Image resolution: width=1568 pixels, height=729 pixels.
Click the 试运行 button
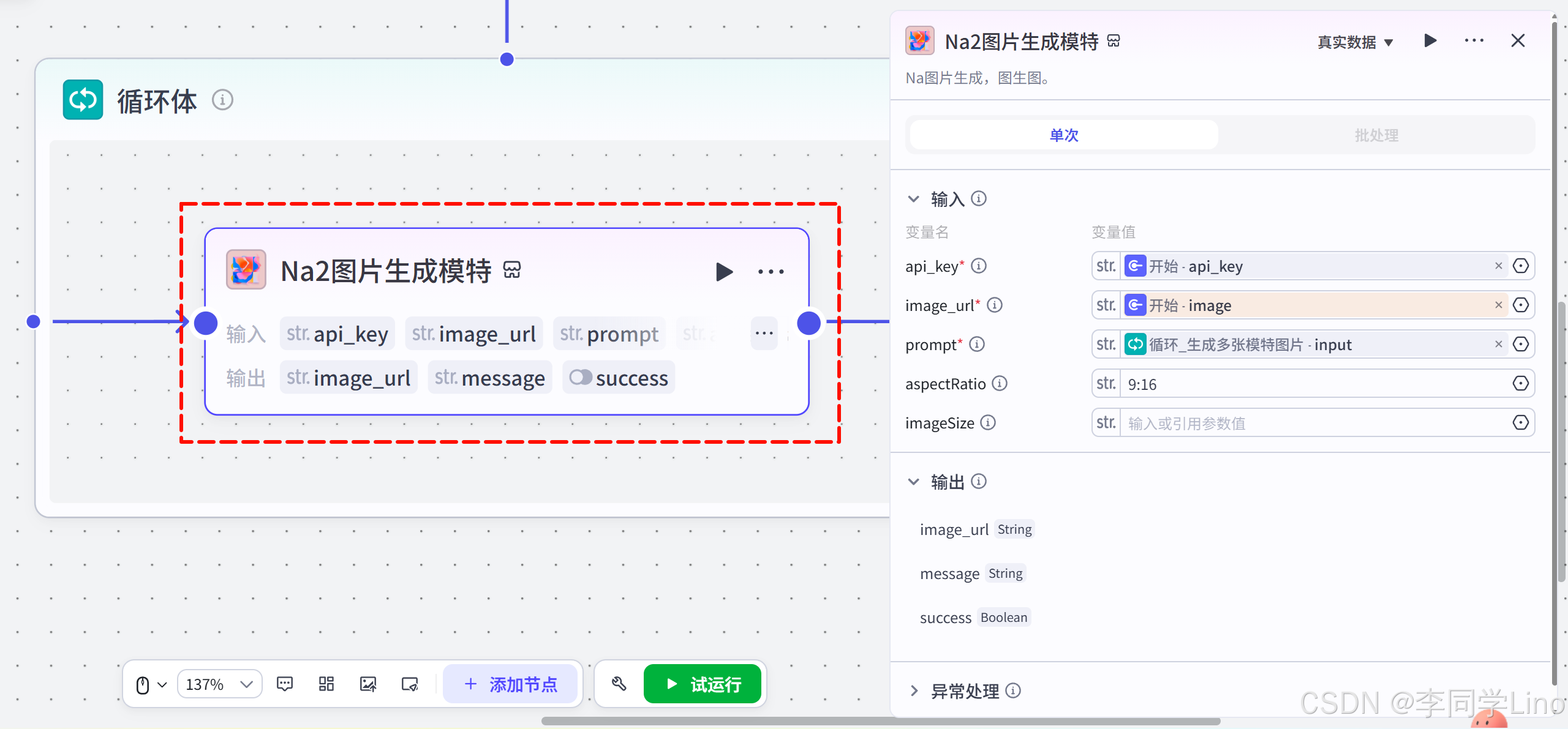coord(702,684)
